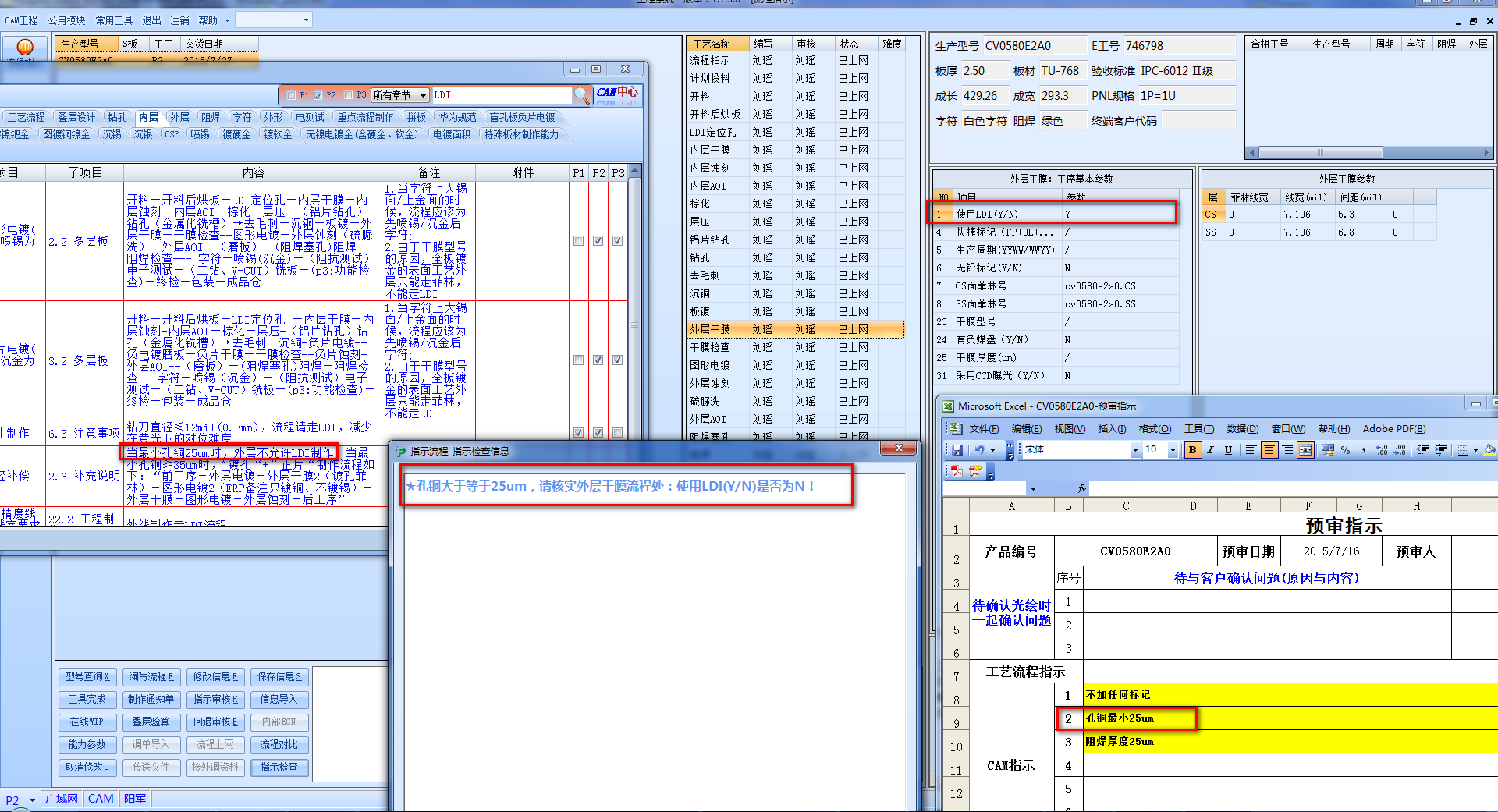Click the 流程对比 button
1498x812 pixels.
279,745
